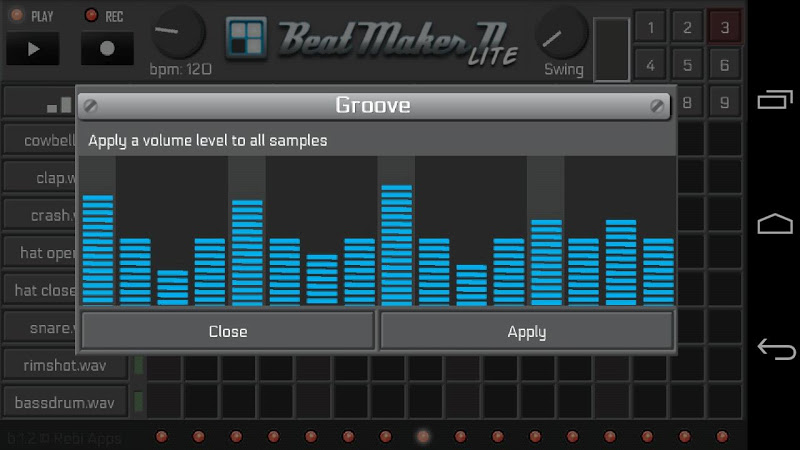Select the highlighted pattern 3
The image size is (800, 450).
[x=724, y=27]
